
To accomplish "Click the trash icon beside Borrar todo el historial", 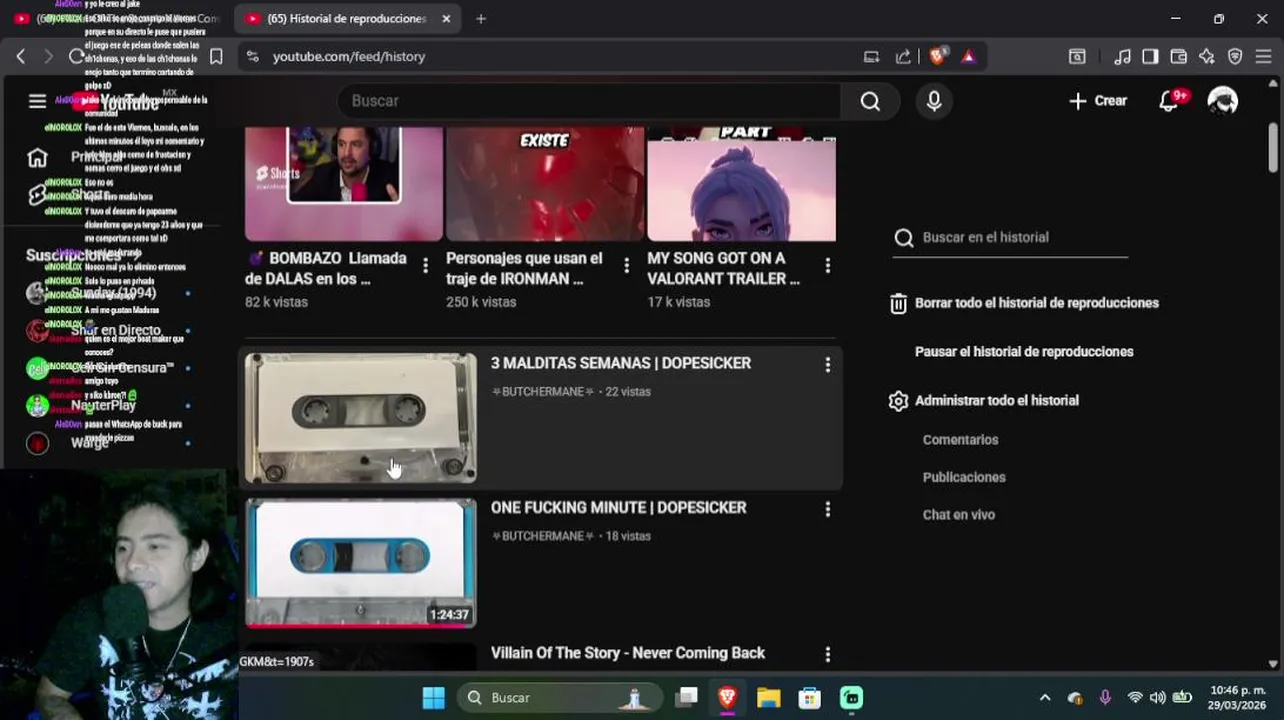I will pos(898,304).
